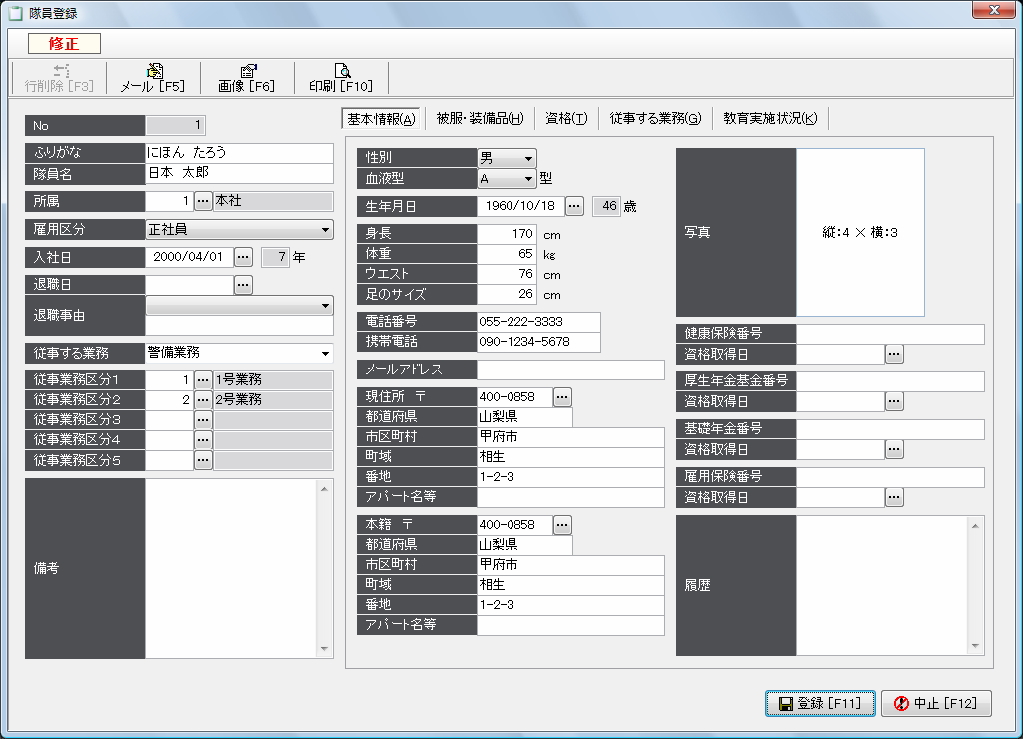Click the 印刷 [F10] print icon
The width and height of the screenshot is (1023, 739).
341,78
